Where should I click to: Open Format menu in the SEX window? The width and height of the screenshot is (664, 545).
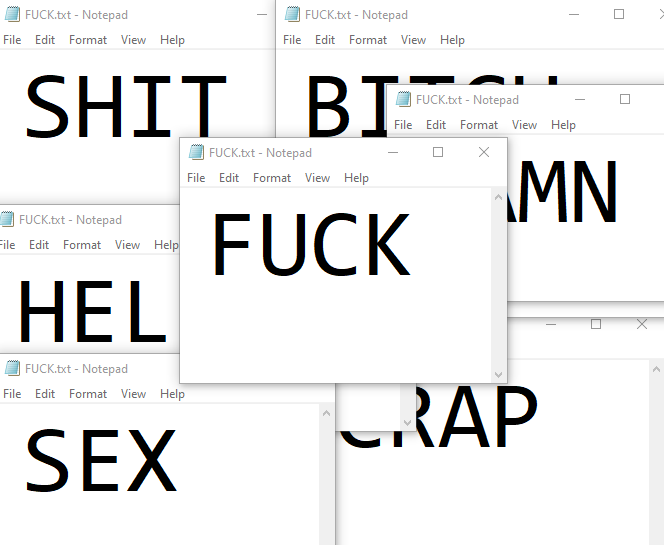(x=88, y=394)
